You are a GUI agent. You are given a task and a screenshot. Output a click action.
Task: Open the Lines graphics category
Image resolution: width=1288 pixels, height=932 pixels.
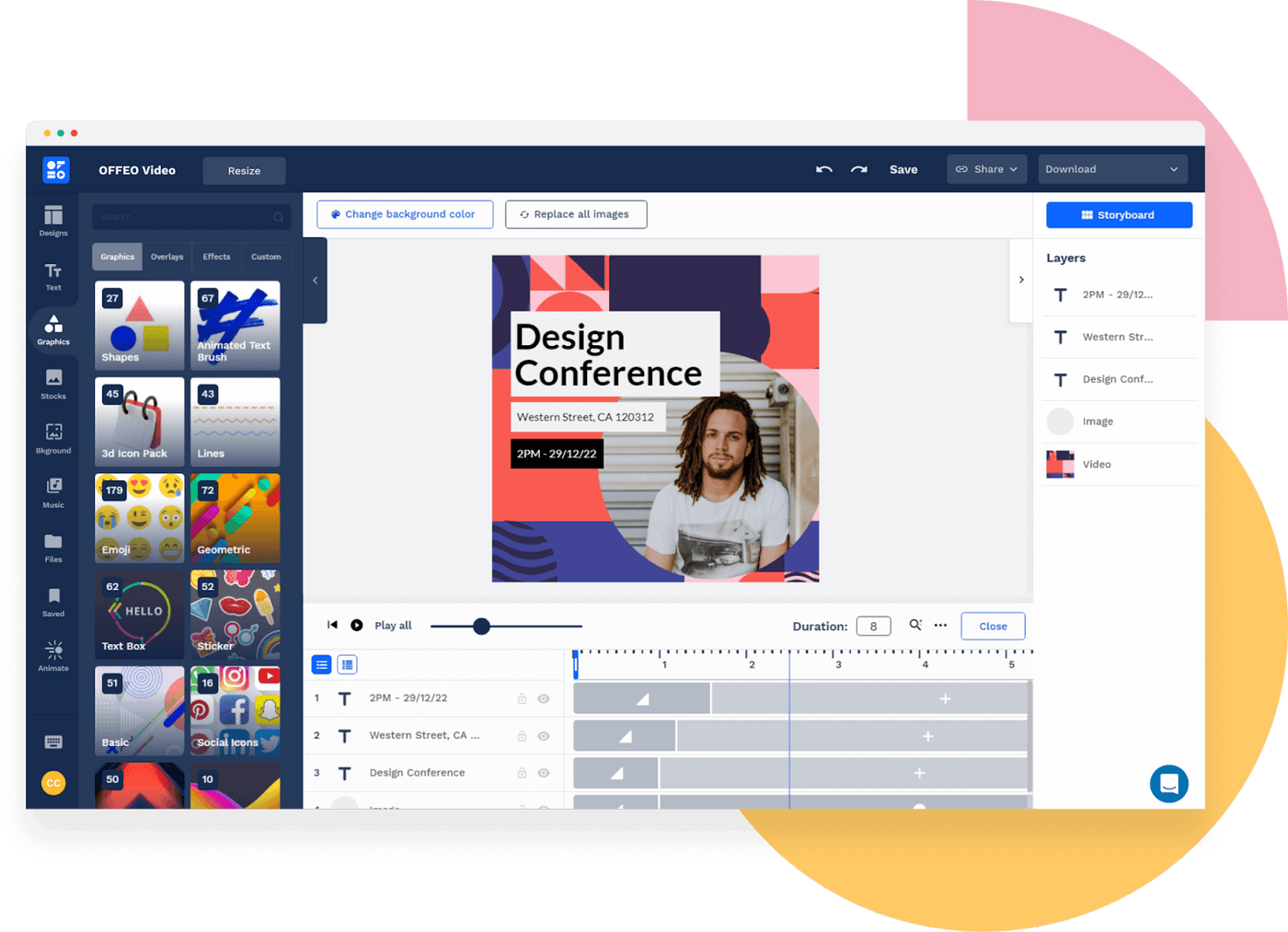(235, 422)
